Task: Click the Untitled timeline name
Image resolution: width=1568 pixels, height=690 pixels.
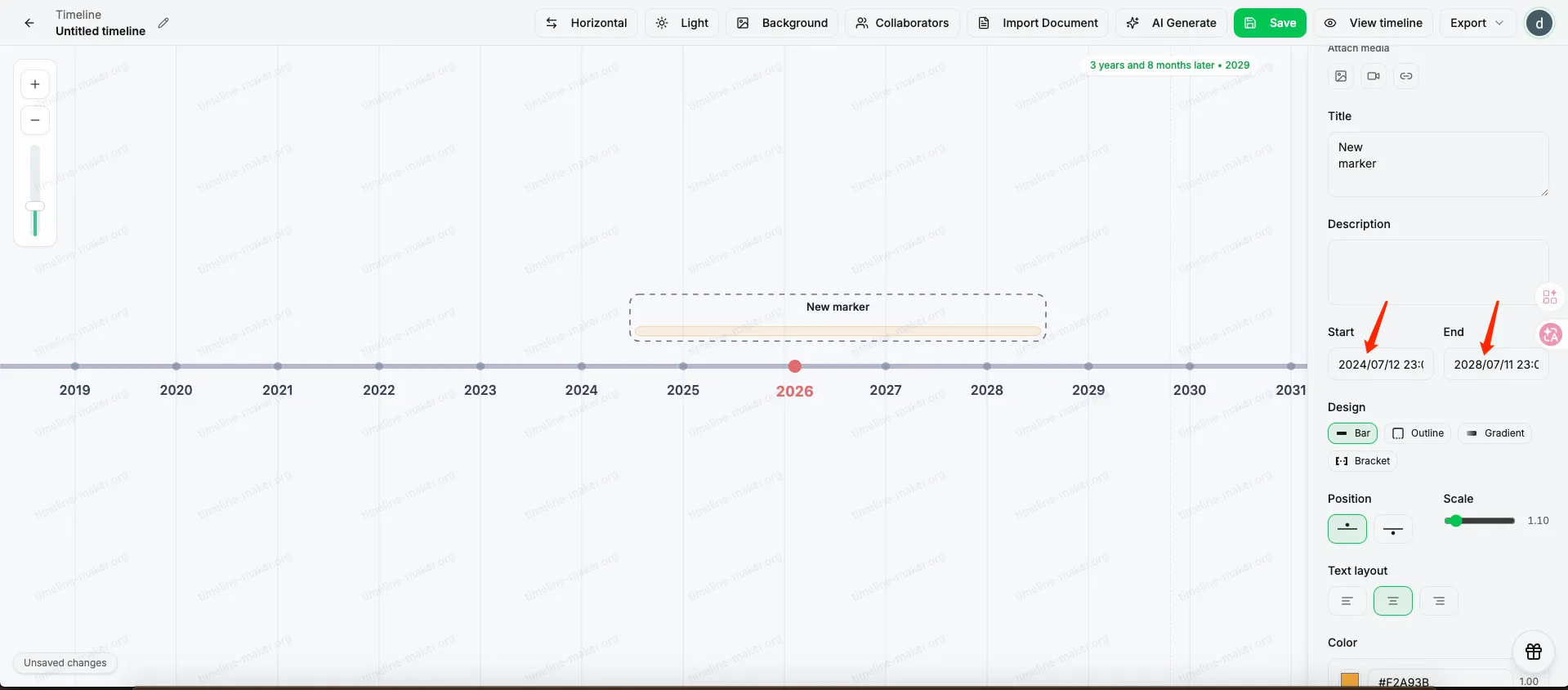Action: coord(101,31)
